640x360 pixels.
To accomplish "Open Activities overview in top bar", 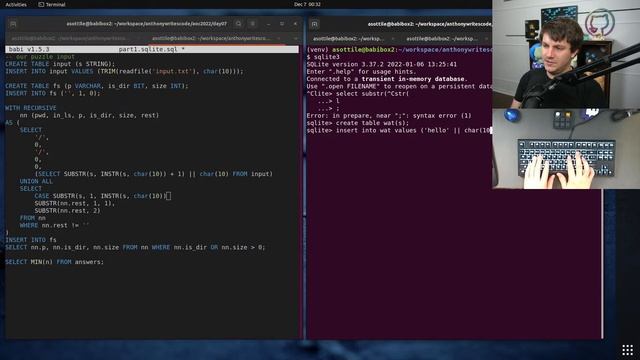I will click(x=16, y=4).
